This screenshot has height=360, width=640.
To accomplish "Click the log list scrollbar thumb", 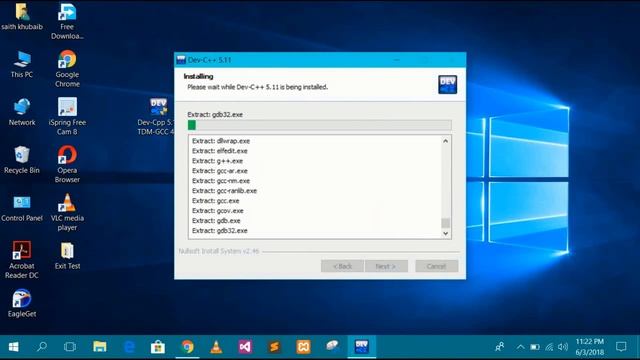I will tap(445, 223).
